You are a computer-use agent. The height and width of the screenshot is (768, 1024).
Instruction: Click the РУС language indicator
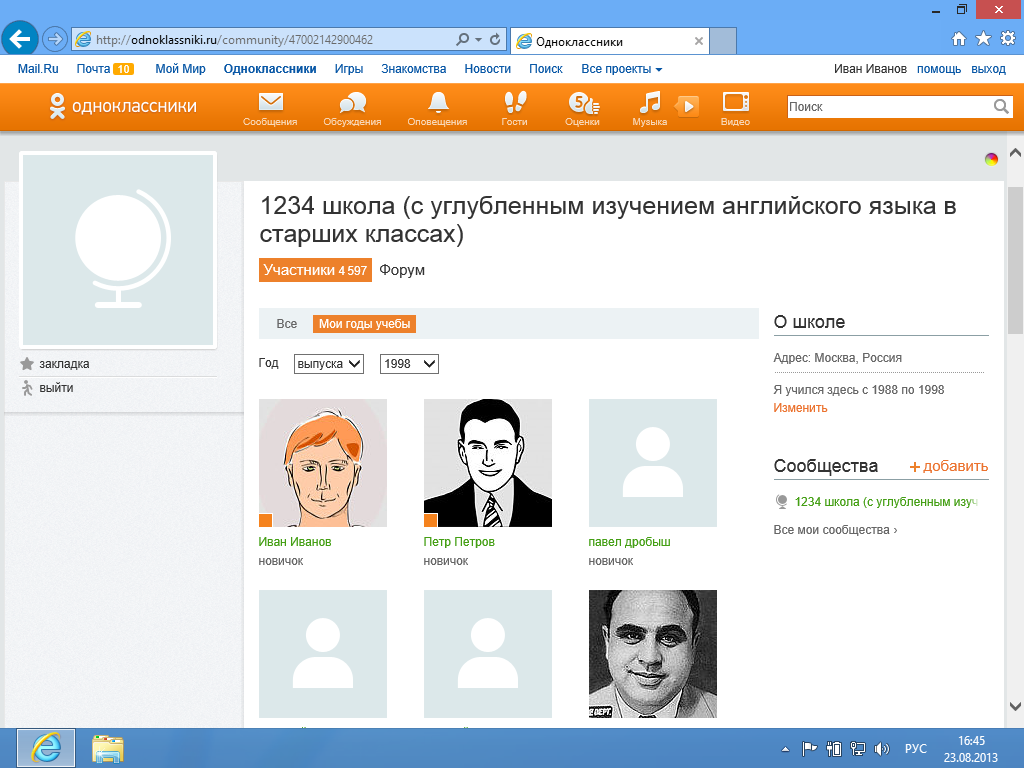click(x=916, y=748)
